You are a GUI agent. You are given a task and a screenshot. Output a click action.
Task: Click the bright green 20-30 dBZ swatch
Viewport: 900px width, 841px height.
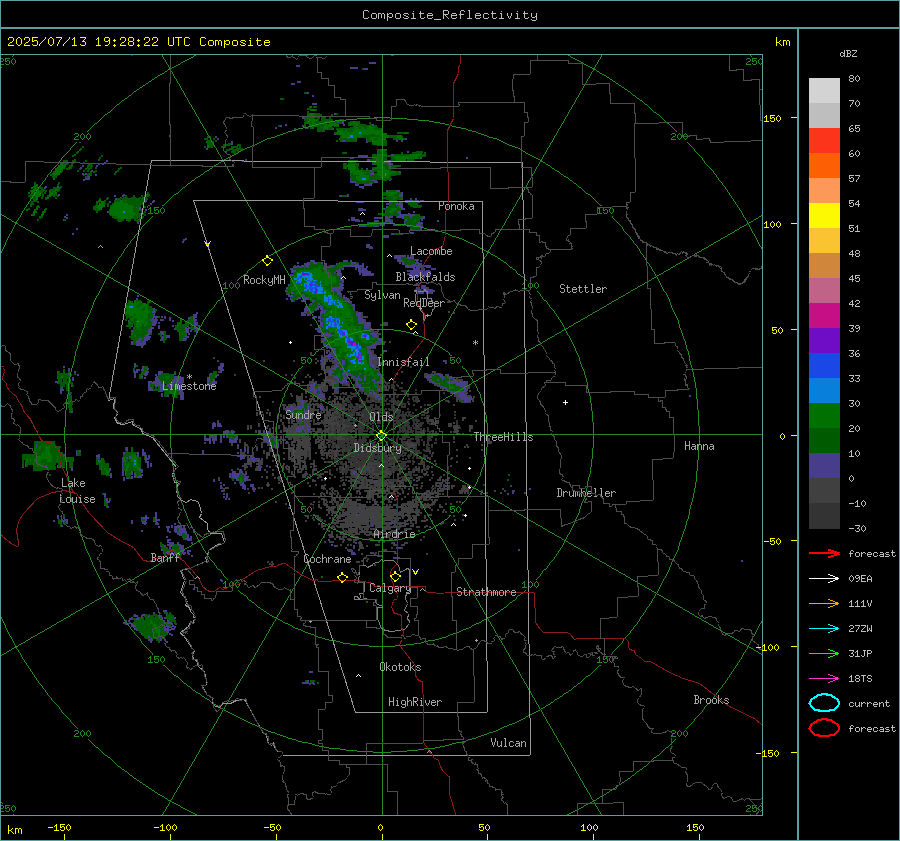824,416
